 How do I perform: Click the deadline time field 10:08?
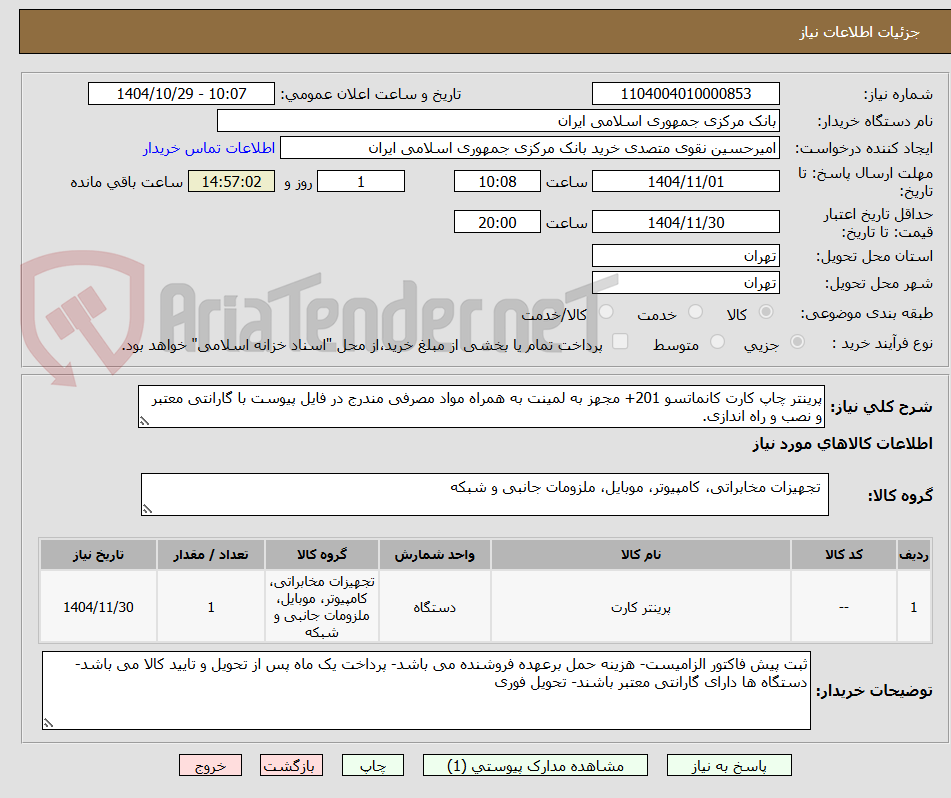[x=497, y=181]
